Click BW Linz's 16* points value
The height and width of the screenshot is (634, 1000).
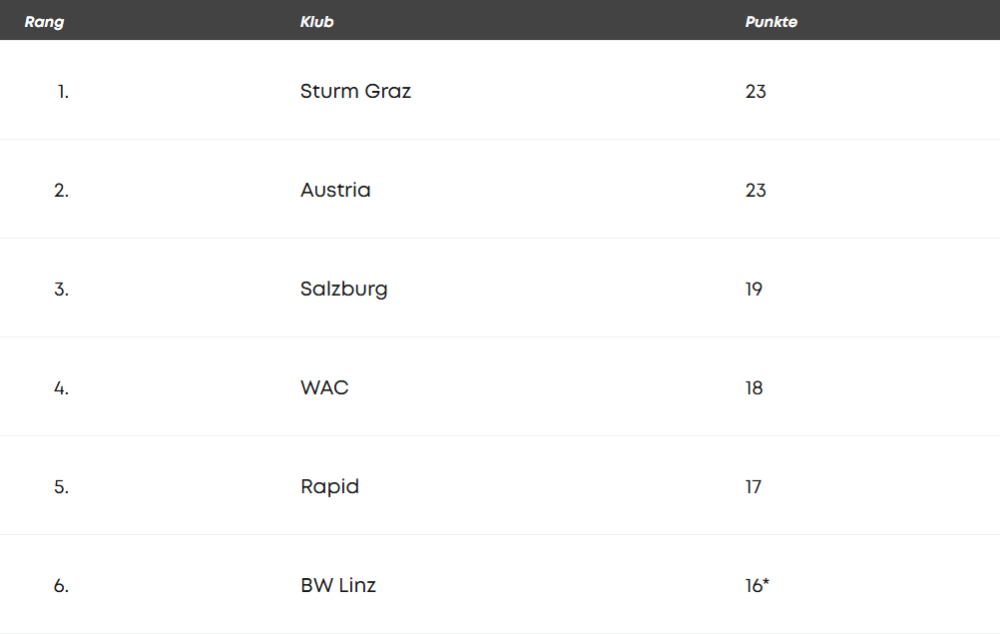click(757, 586)
